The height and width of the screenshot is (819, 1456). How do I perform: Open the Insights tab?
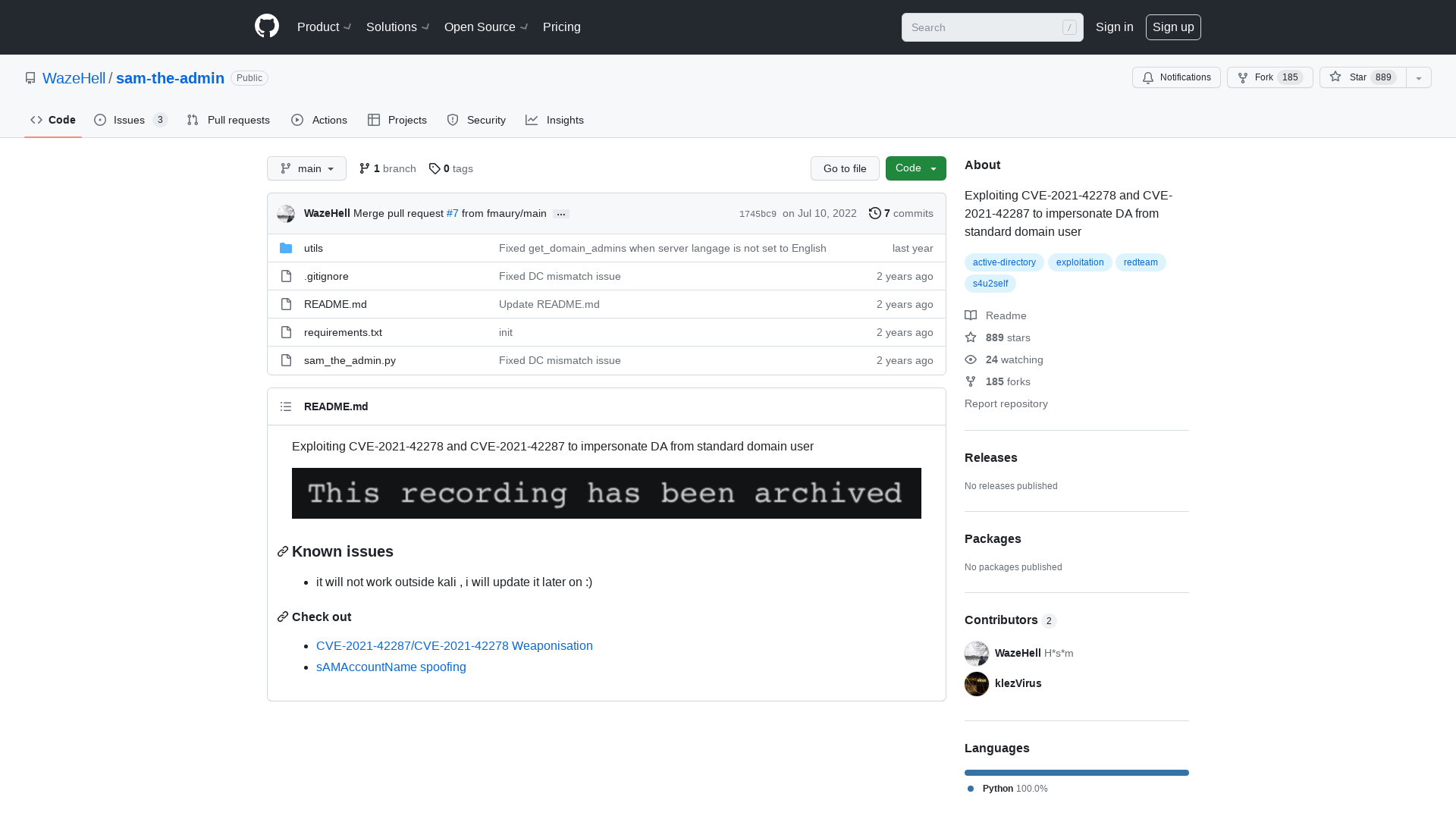point(555,120)
